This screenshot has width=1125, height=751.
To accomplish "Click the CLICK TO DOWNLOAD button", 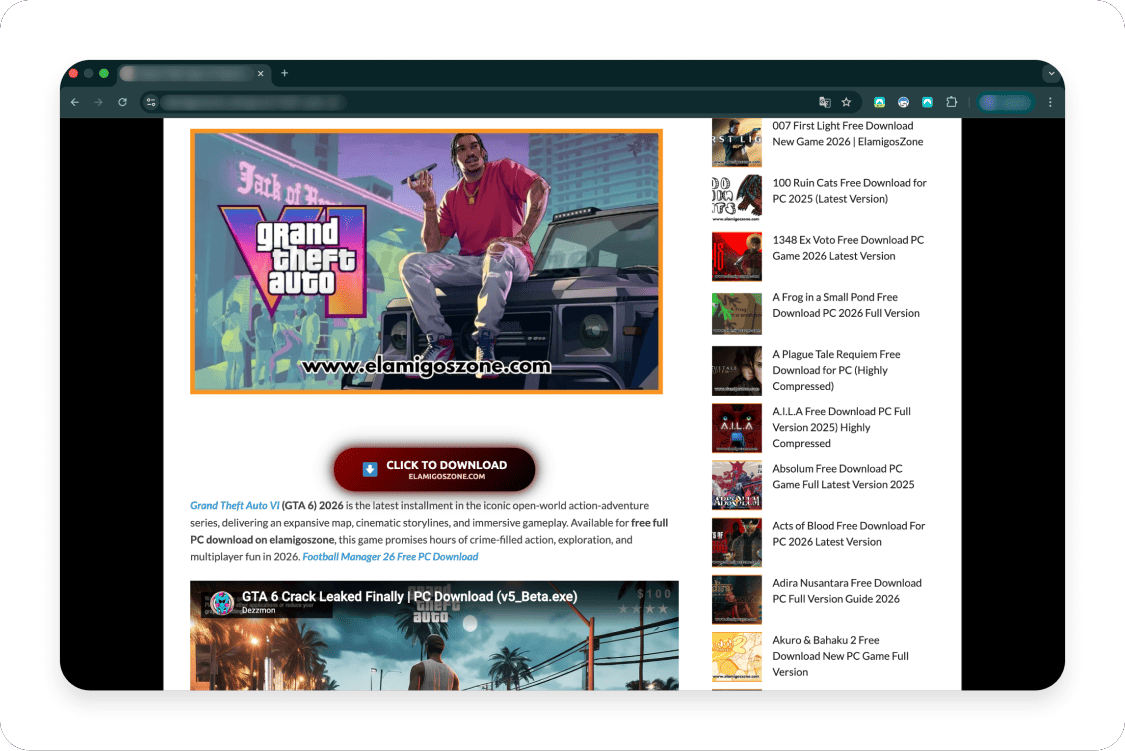I will point(434,470).
